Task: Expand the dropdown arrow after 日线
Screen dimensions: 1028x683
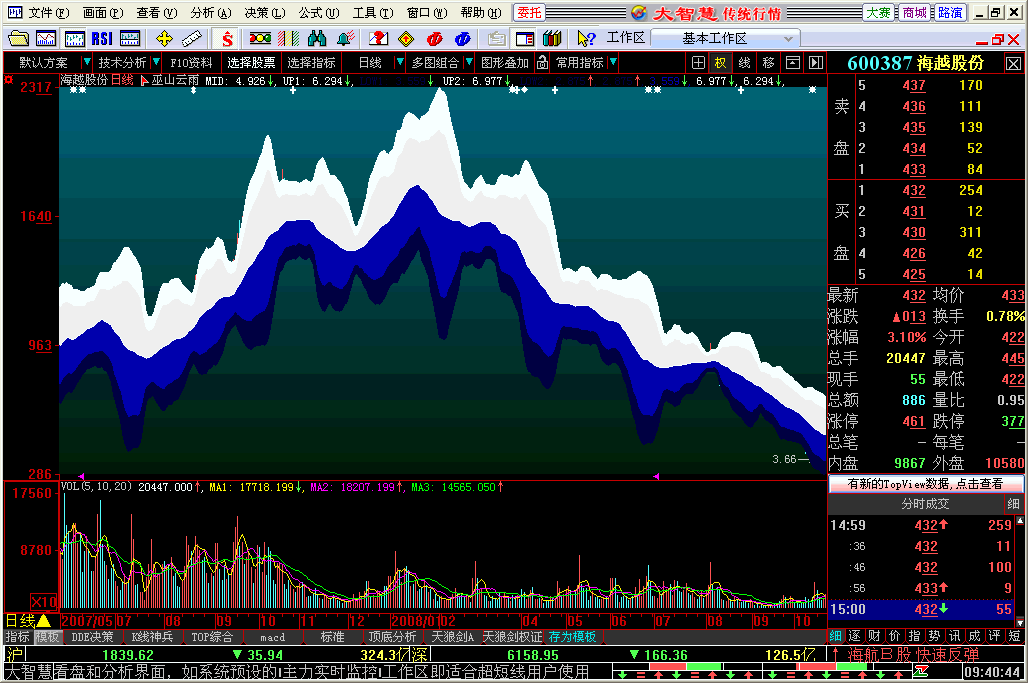Action: [x=399, y=62]
